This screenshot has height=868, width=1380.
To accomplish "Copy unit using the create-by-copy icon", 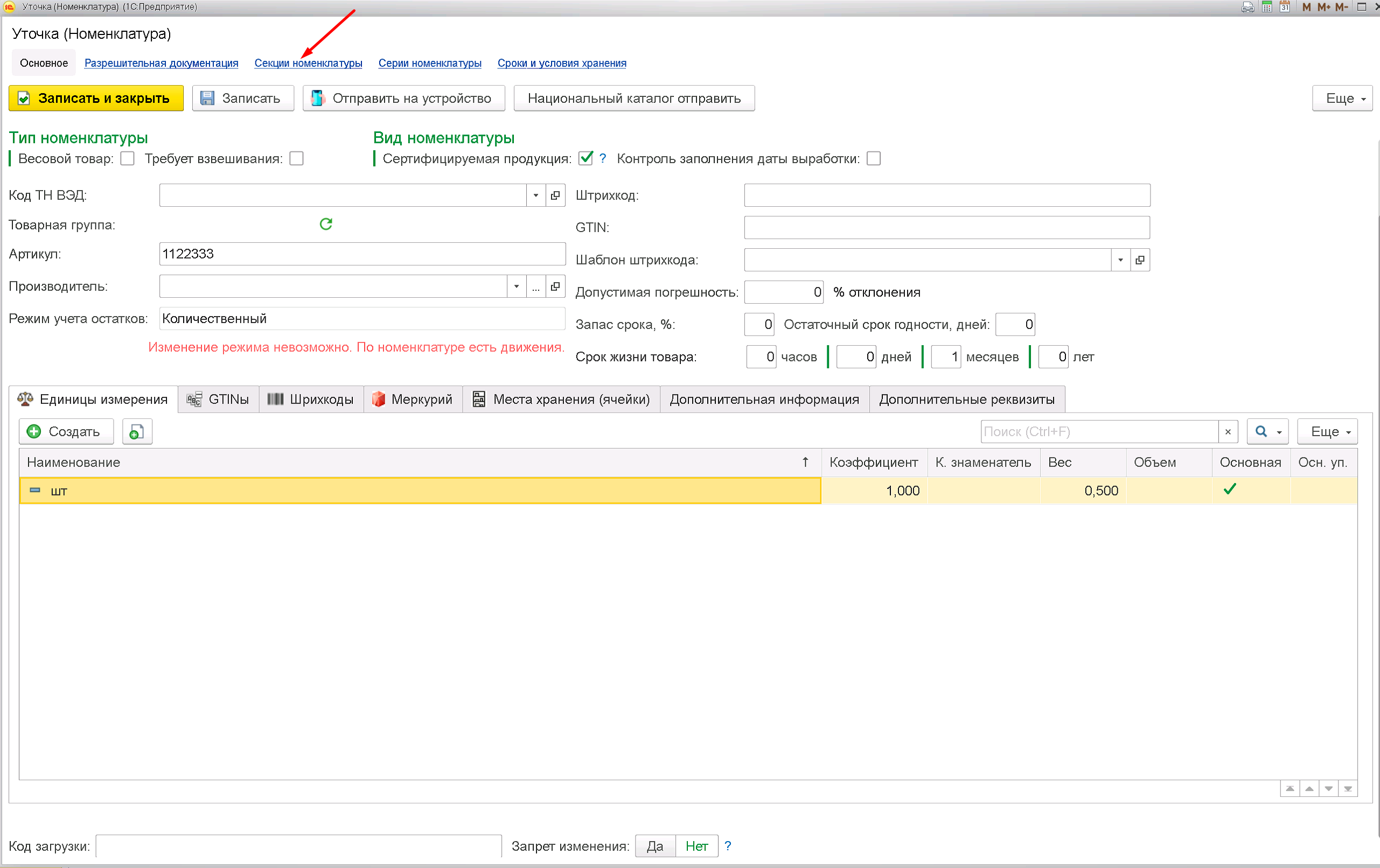I will pyautogui.click(x=137, y=431).
